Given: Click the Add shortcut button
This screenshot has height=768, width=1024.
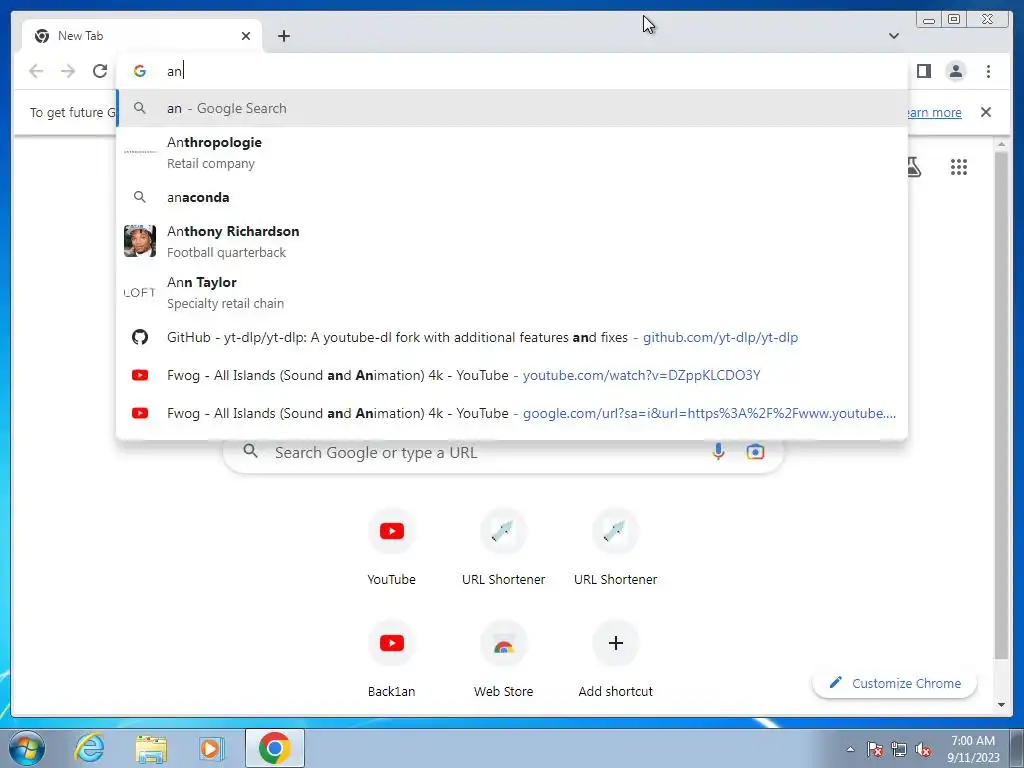Looking at the screenshot, I should tap(615, 661).
